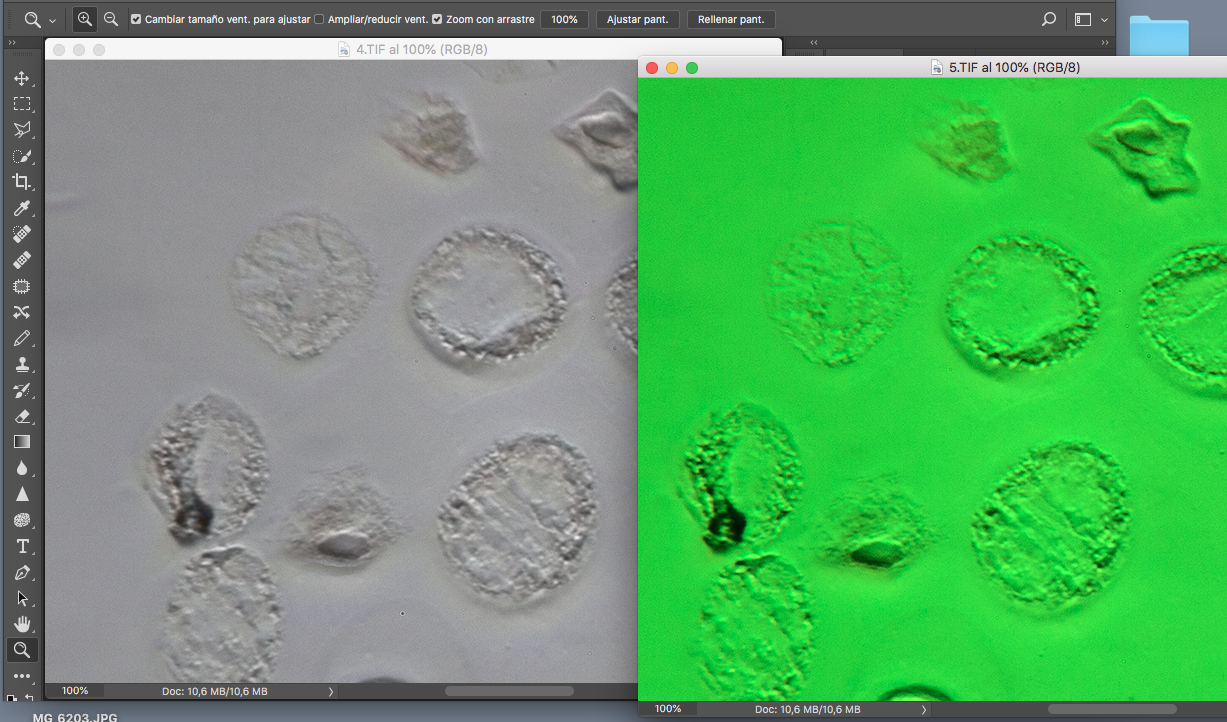Maximize the 5.TIF window with green button

tap(692, 67)
